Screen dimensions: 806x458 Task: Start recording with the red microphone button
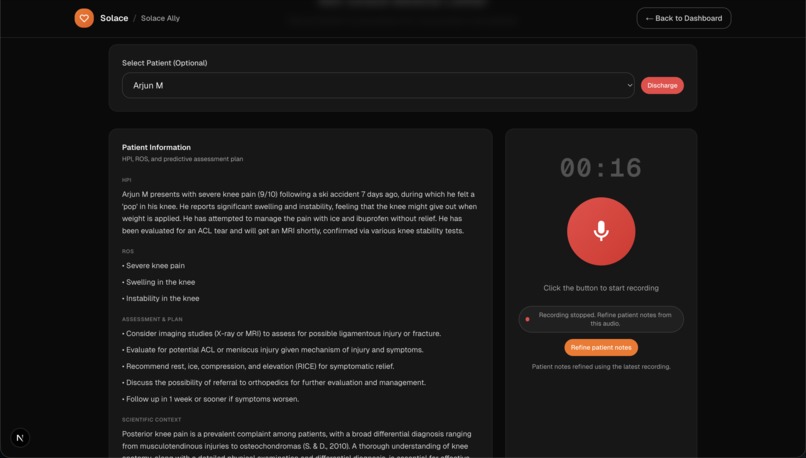(601, 231)
